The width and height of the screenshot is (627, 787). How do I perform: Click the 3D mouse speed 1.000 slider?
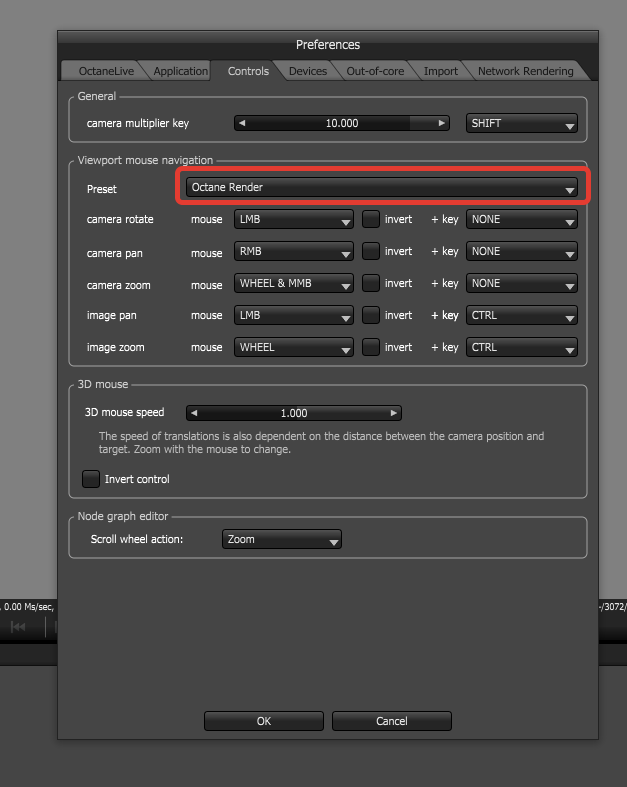point(294,413)
